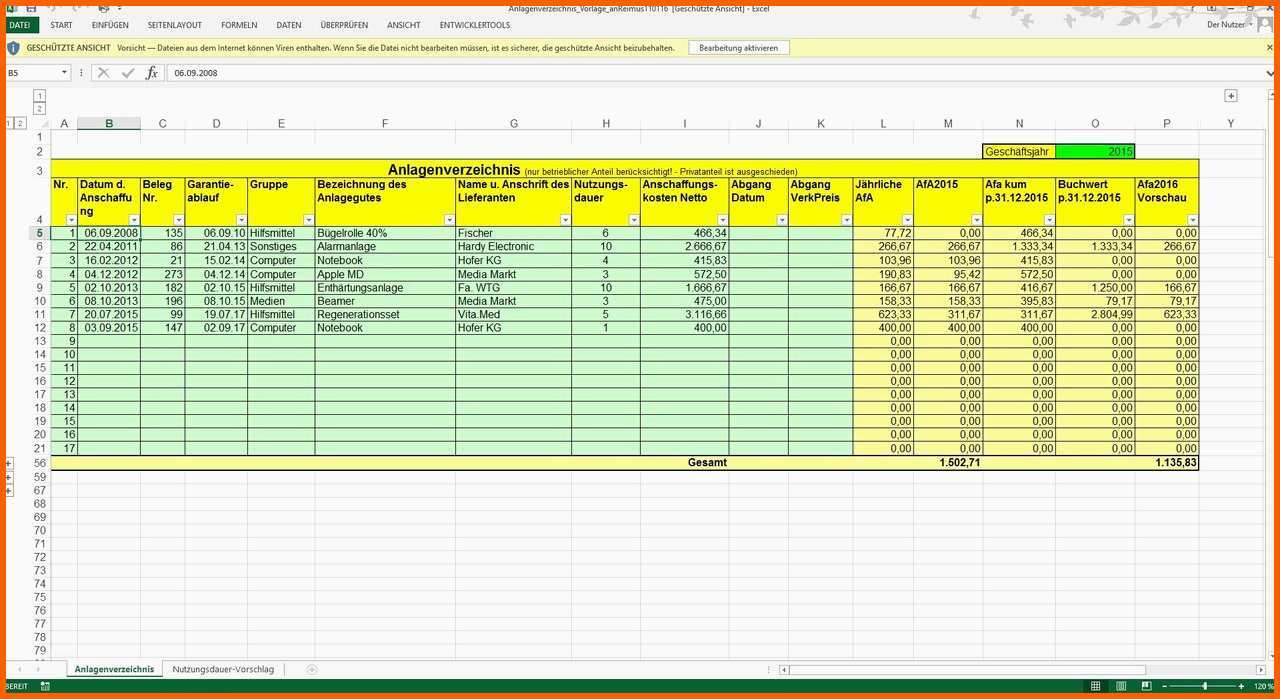Open the FORMELN ribbon tab

(x=239, y=25)
